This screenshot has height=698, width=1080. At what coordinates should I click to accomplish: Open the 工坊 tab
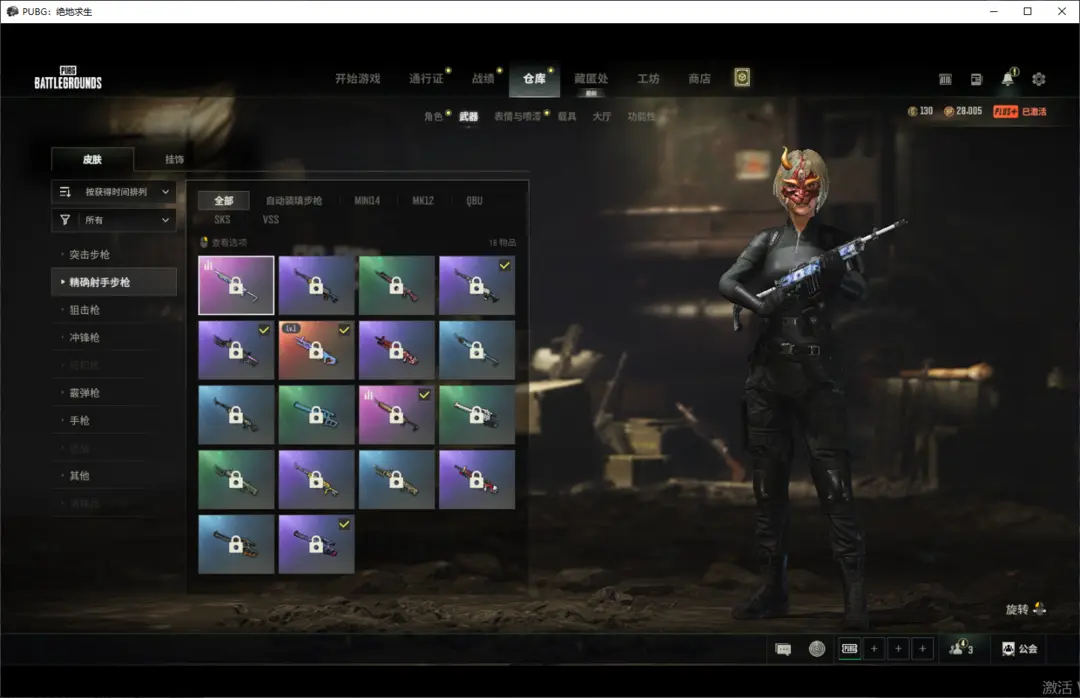tap(648, 79)
